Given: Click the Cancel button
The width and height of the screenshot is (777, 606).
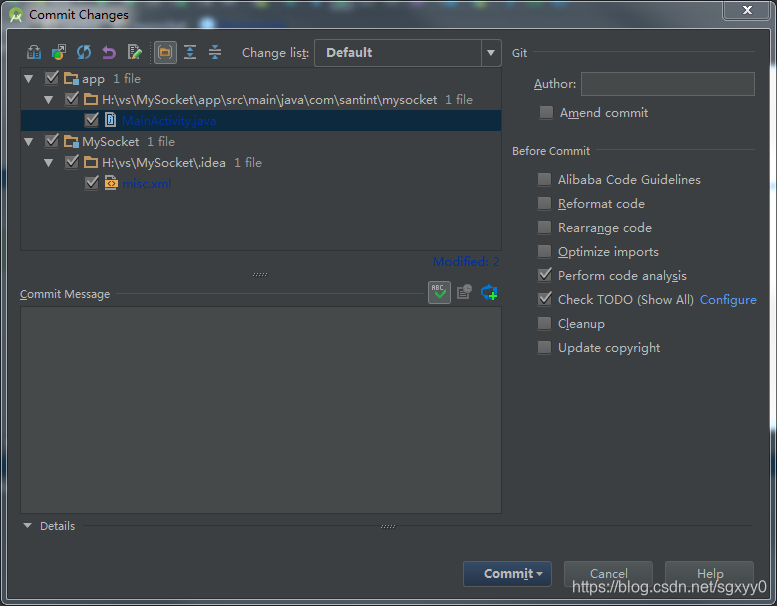Looking at the screenshot, I should [608, 574].
